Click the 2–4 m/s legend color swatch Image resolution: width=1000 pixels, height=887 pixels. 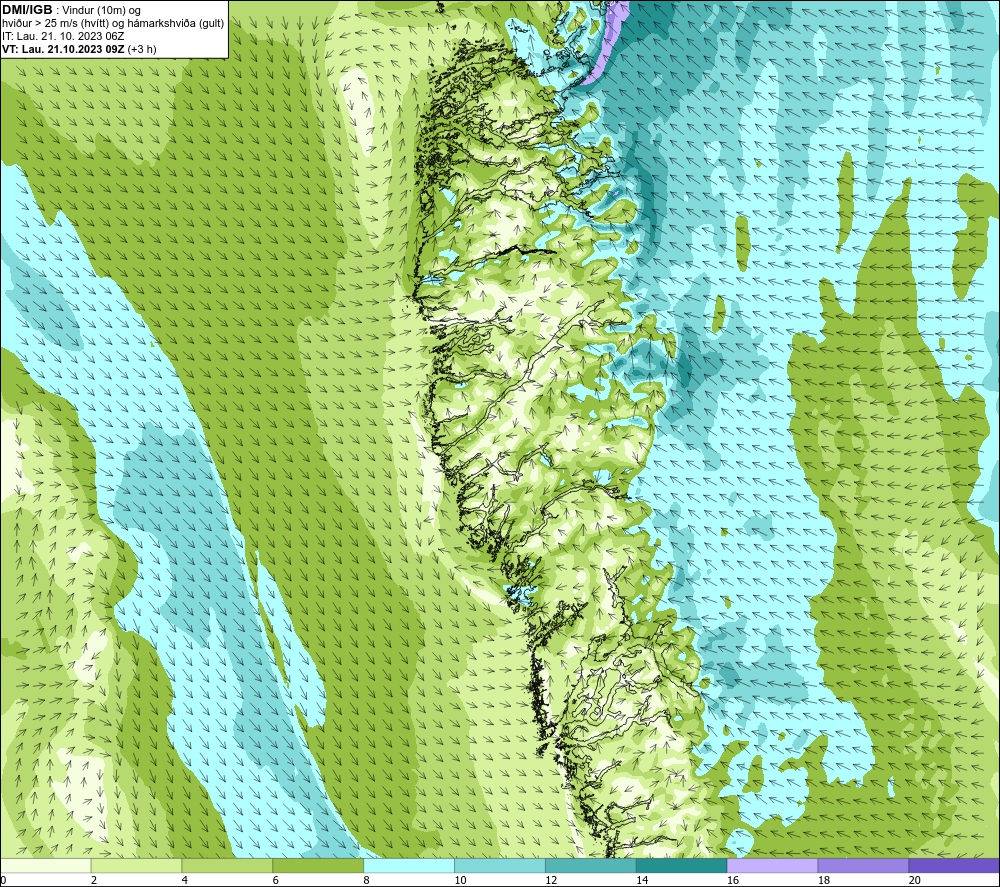coord(136,865)
